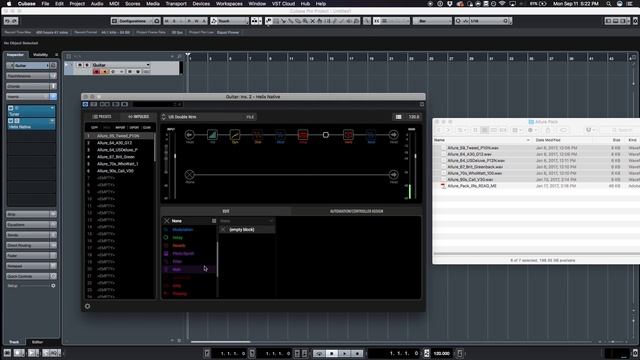Screen dimensions: 640x360
Task: Click the empty white block after Amp
Action: [x=326, y=135]
